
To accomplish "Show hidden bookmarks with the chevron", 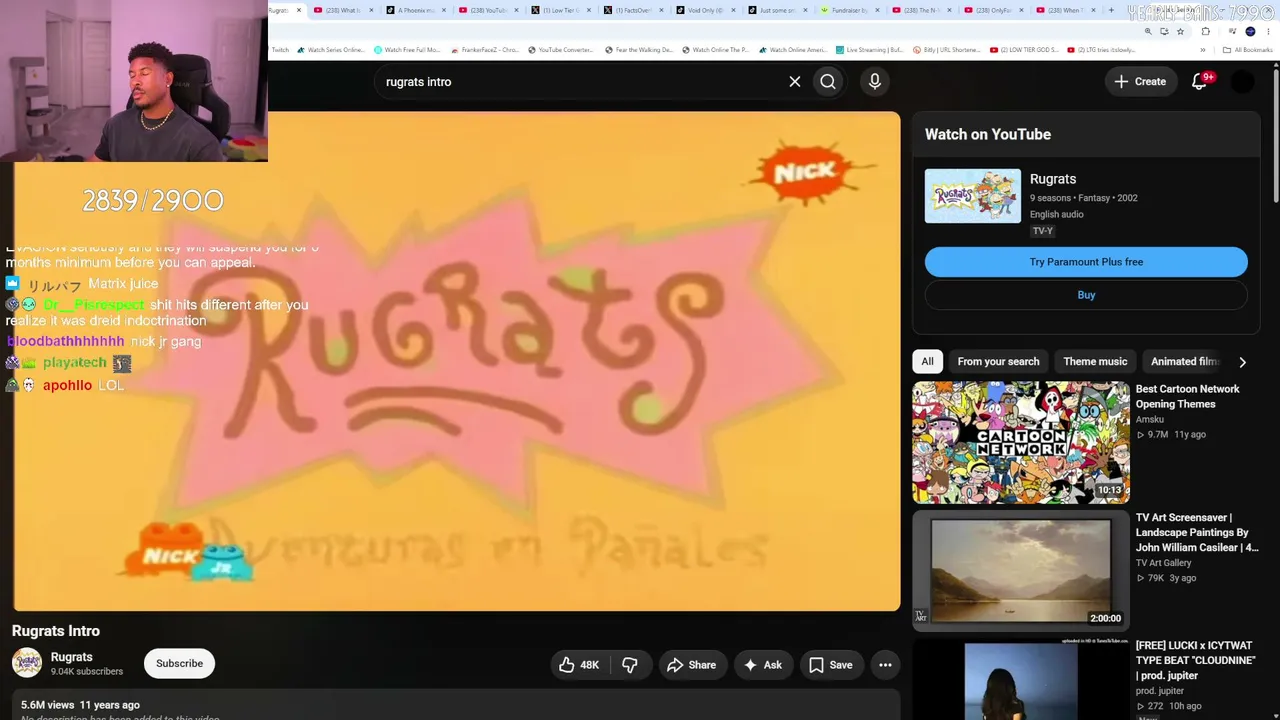I will click(1203, 50).
